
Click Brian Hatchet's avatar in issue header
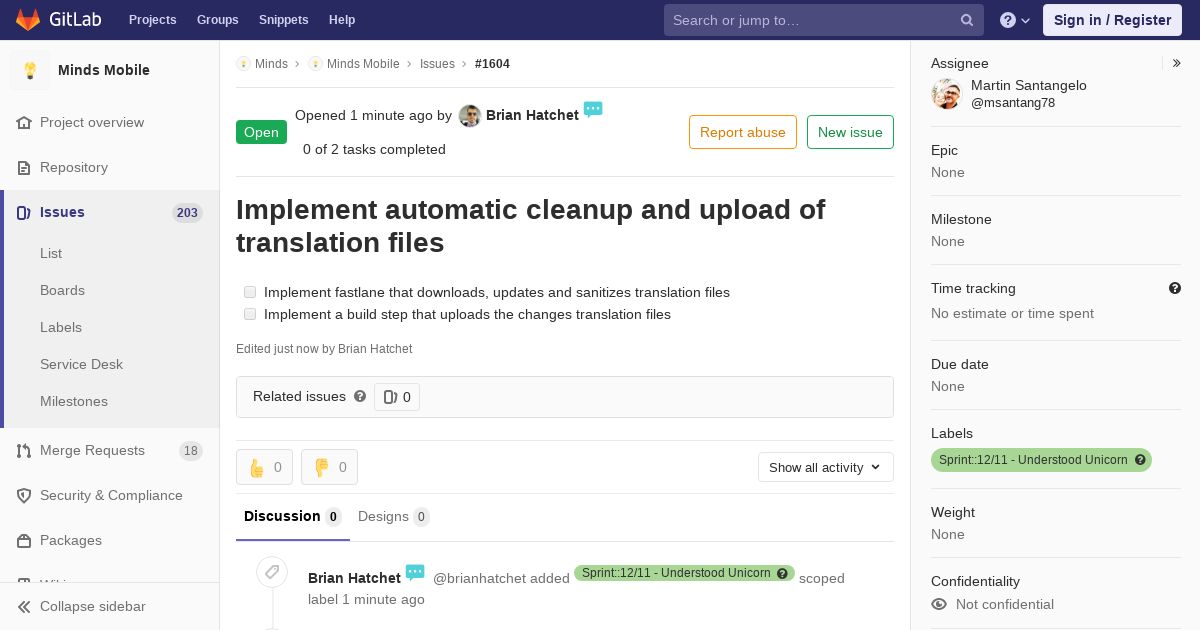[x=470, y=116]
